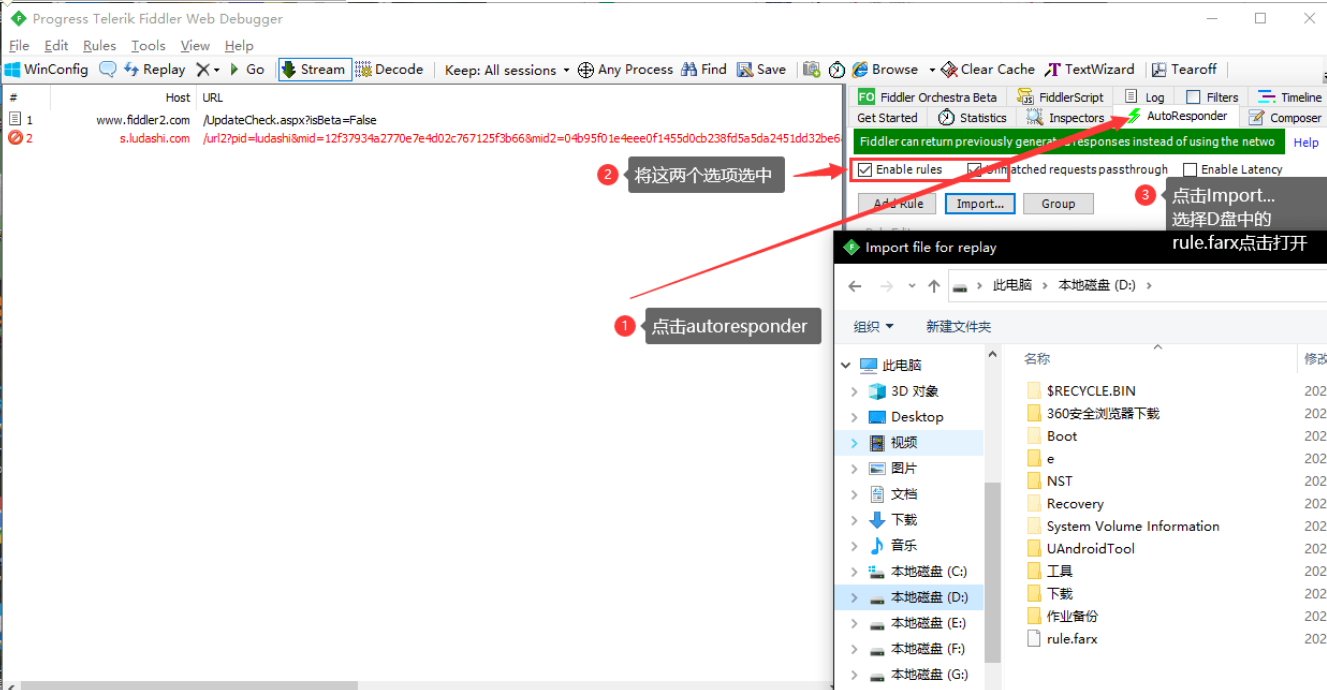Select session 1 www.fiddler2.com row
Image resolution: width=1327 pixels, height=690 pixels.
click(x=420, y=120)
